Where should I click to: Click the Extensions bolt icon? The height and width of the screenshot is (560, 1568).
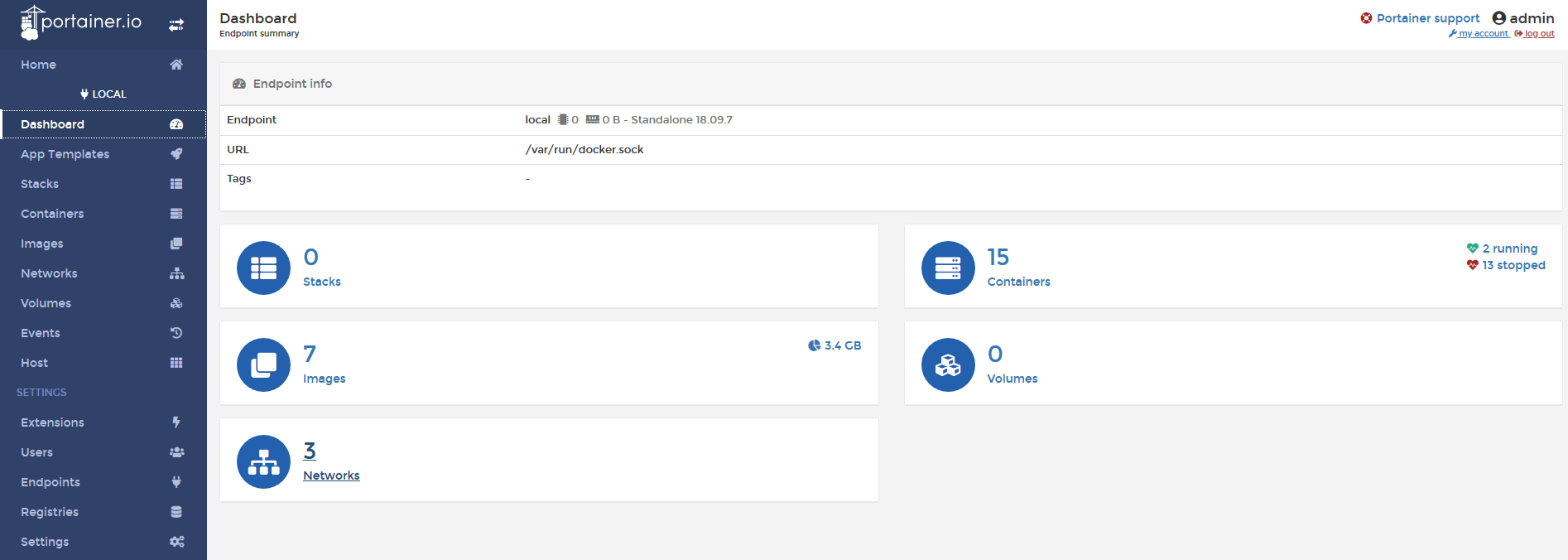pyautogui.click(x=176, y=422)
